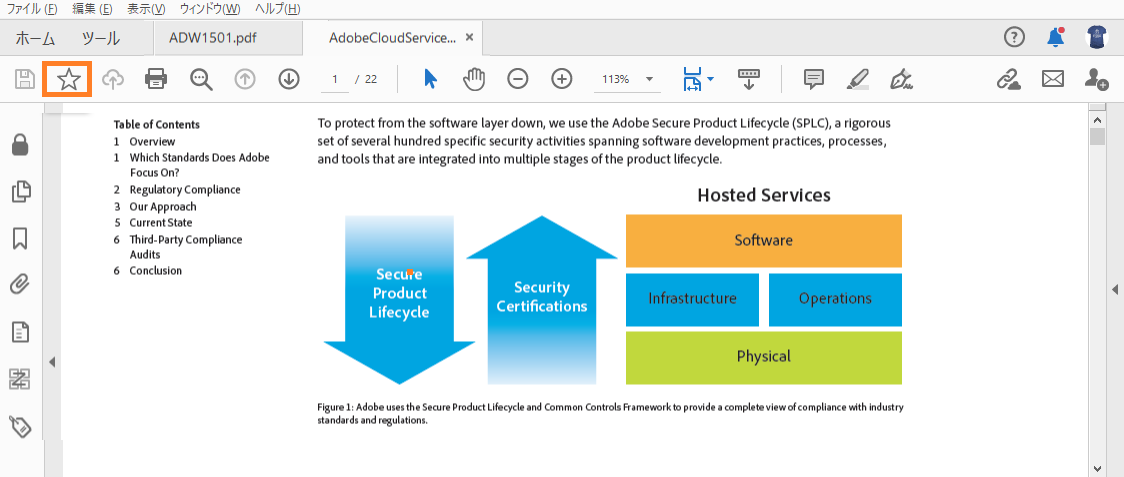This screenshot has height=477, width=1124.
Task: Go to next page with down arrow
Action: 288,79
